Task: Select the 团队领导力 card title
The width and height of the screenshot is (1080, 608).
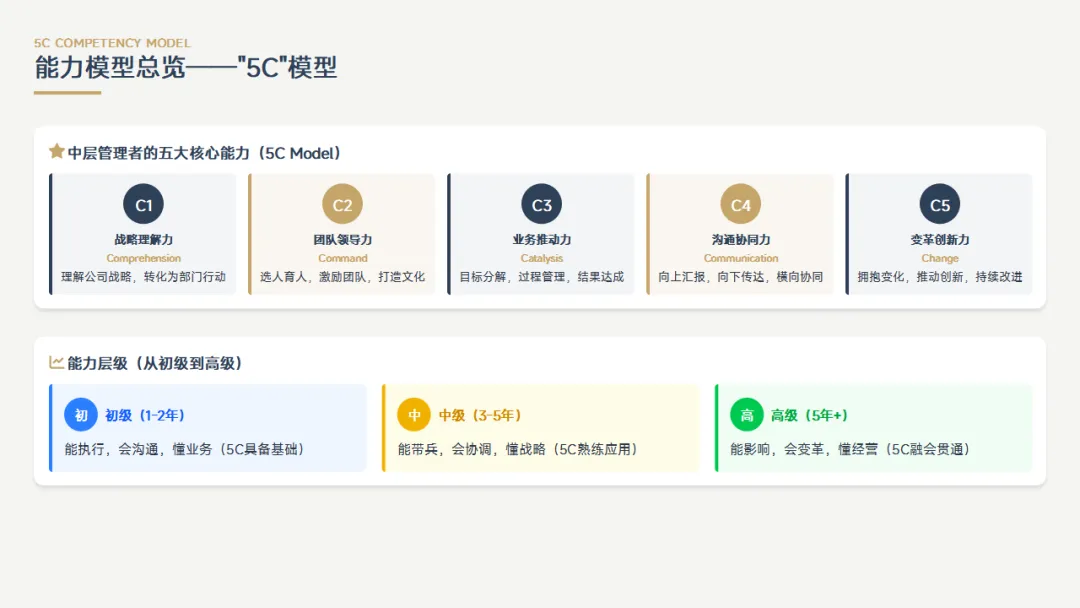Action: point(342,240)
